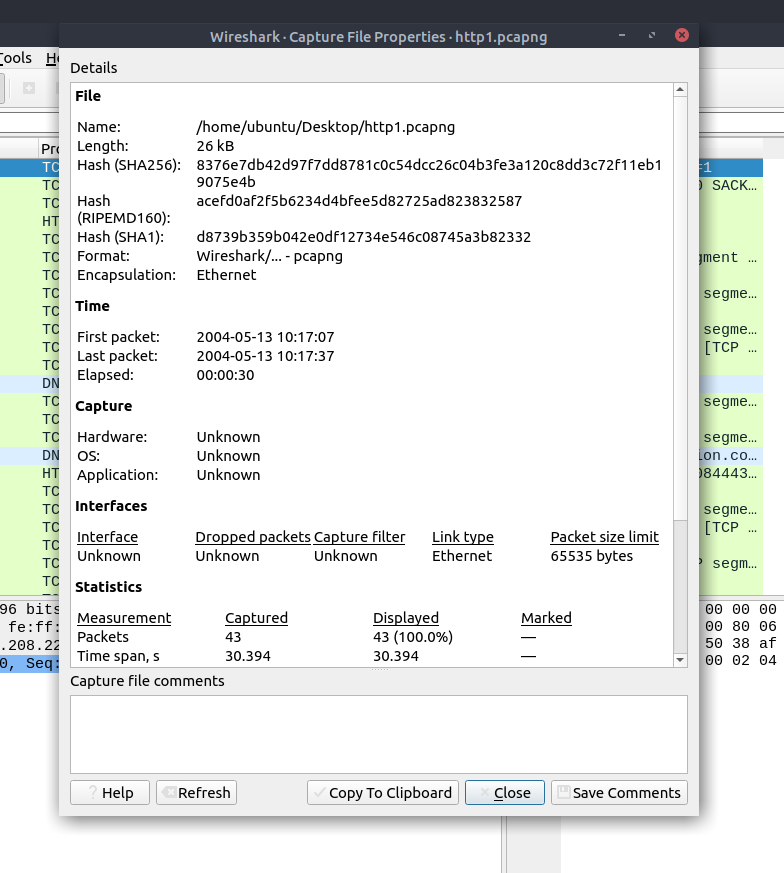This screenshot has width=784, height=873.
Task: Open the Tools menu in Wireshark window
Action: pos(16,58)
